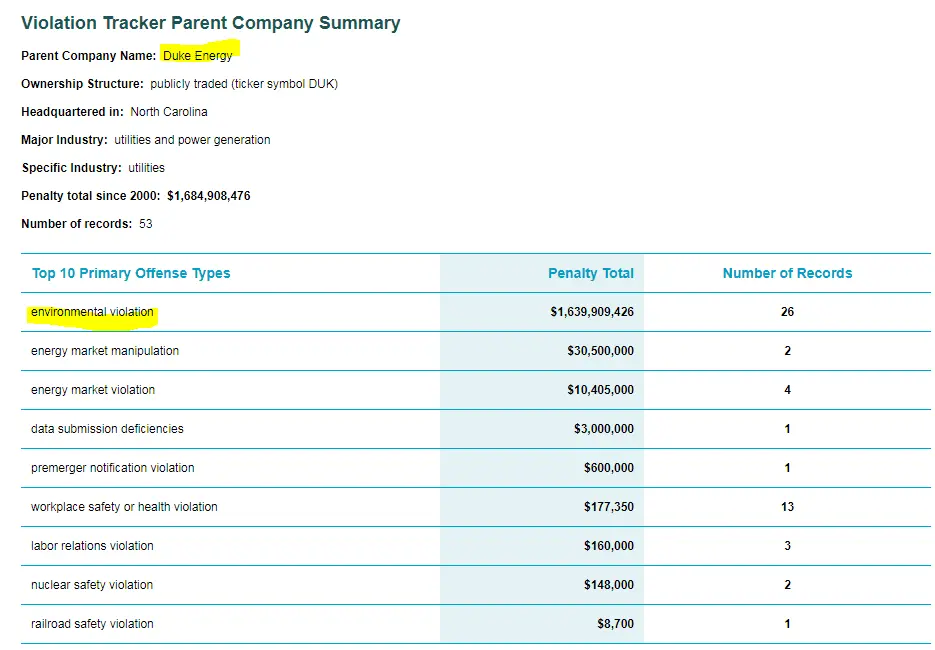Open data submission deficiencies offense type
This screenshot has width=935, height=650.
[x=107, y=429]
